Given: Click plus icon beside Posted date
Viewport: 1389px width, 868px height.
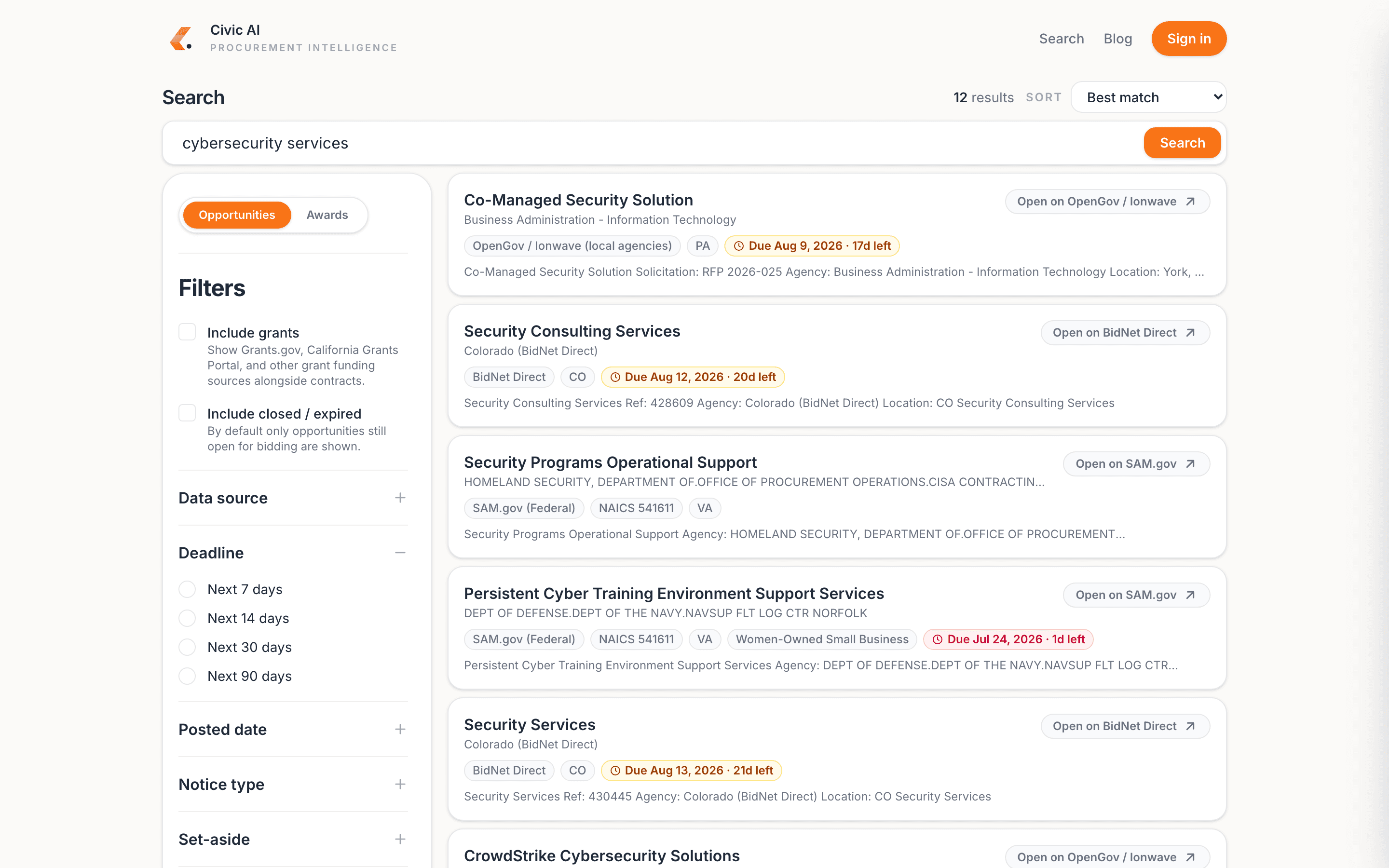Looking at the screenshot, I should 400,730.
